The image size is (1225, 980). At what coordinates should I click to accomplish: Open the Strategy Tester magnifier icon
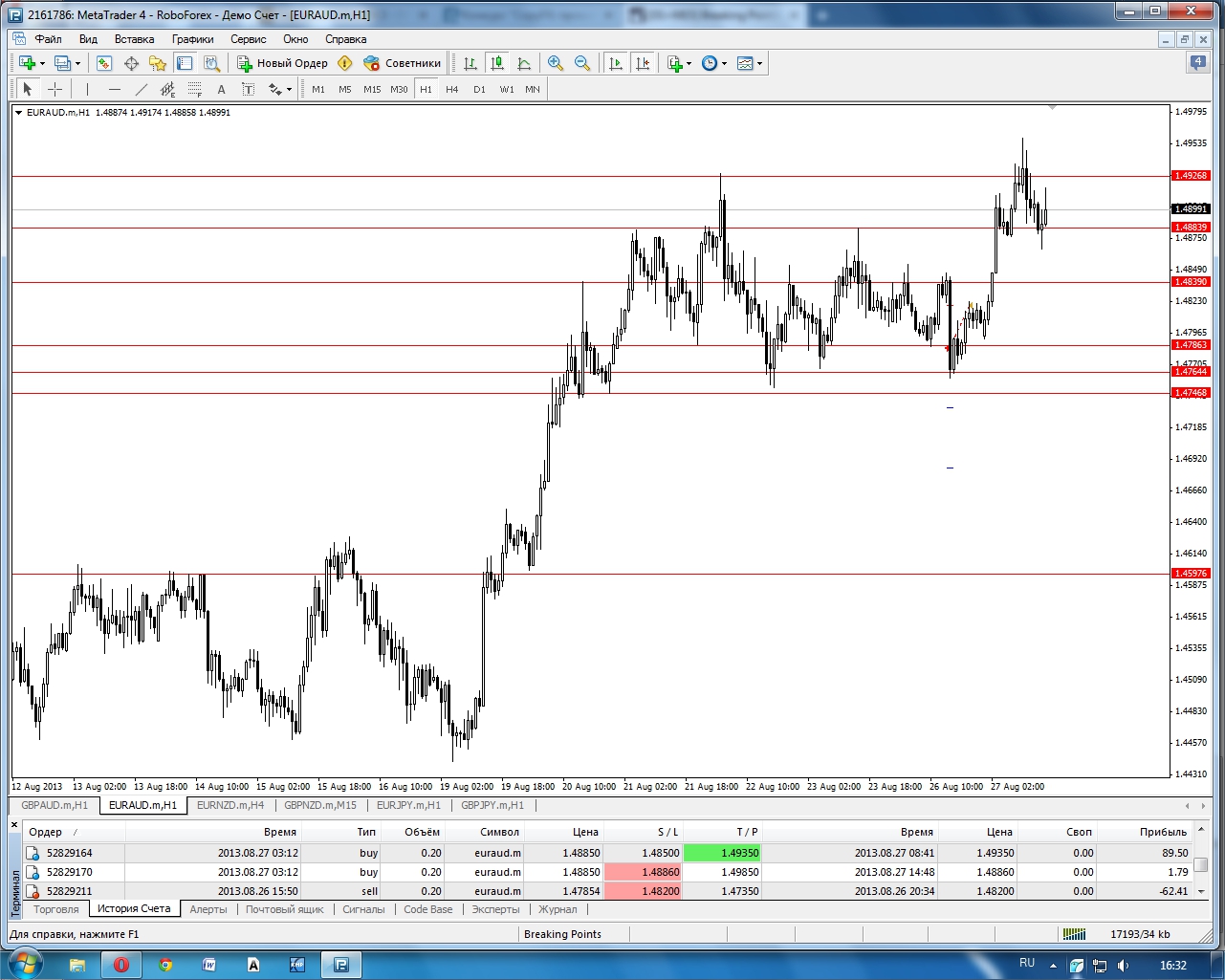(x=211, y=63)
